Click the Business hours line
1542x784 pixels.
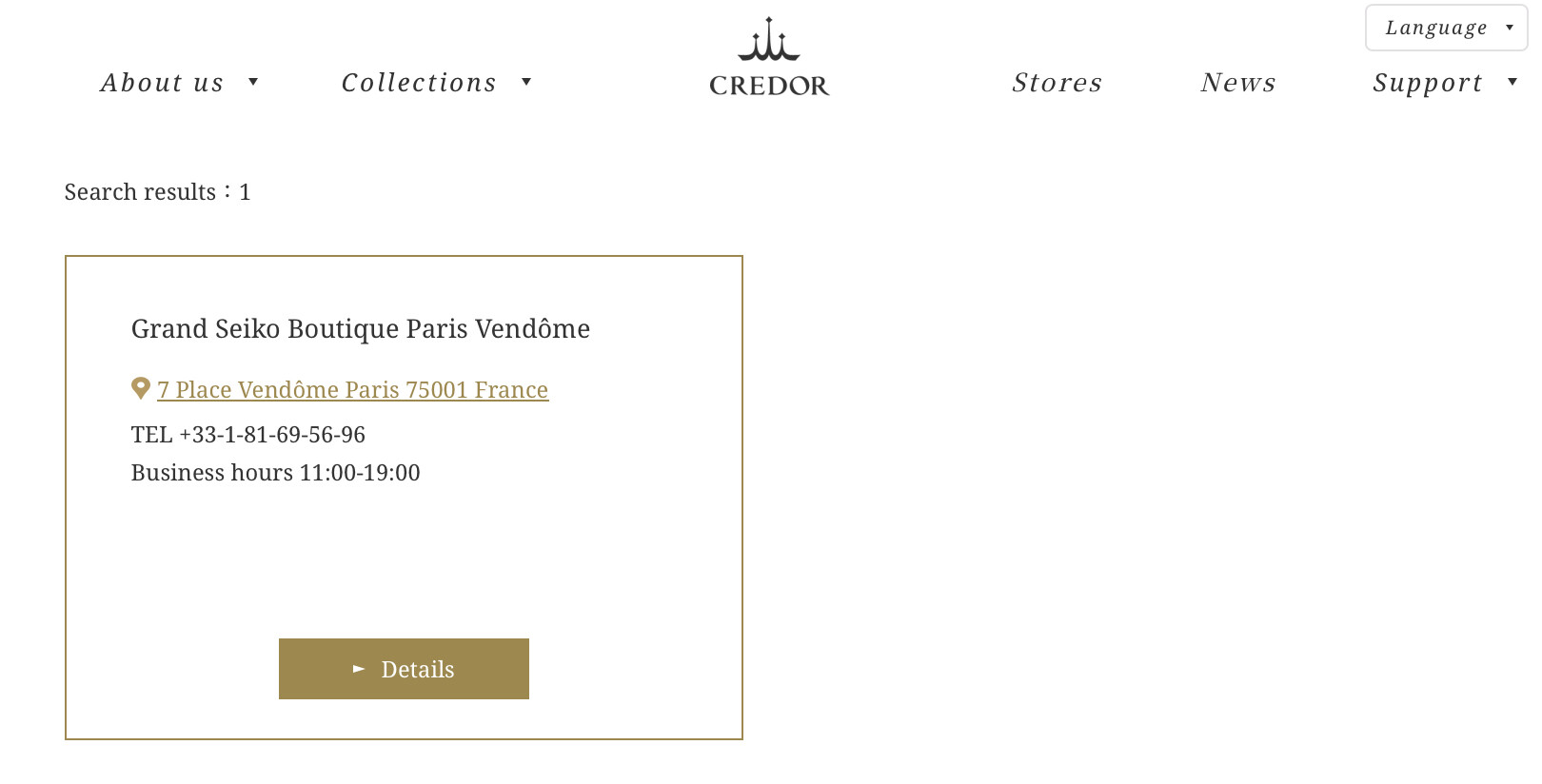click(275, 473)
